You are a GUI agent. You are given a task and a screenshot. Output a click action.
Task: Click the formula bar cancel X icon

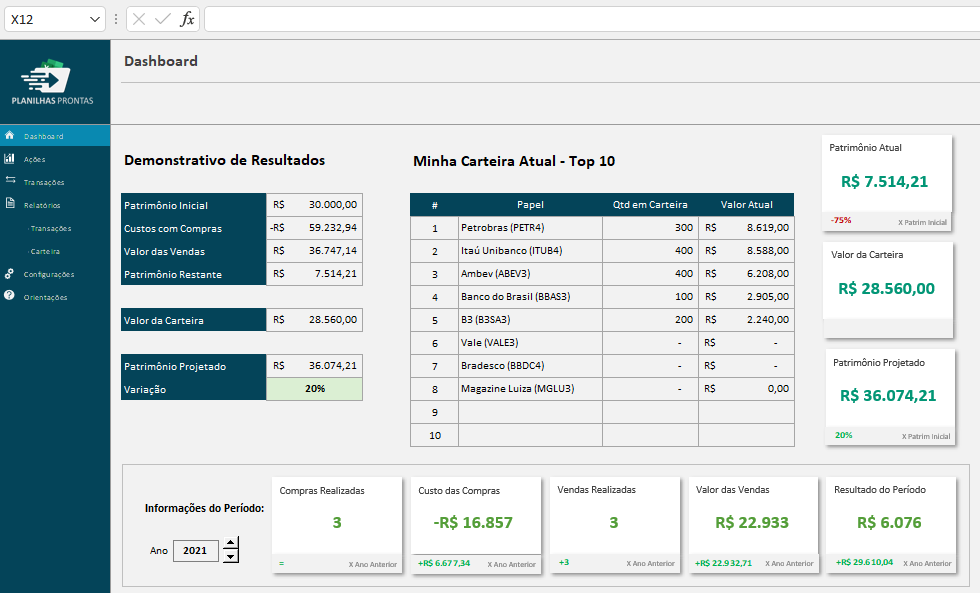click(139, 19)
